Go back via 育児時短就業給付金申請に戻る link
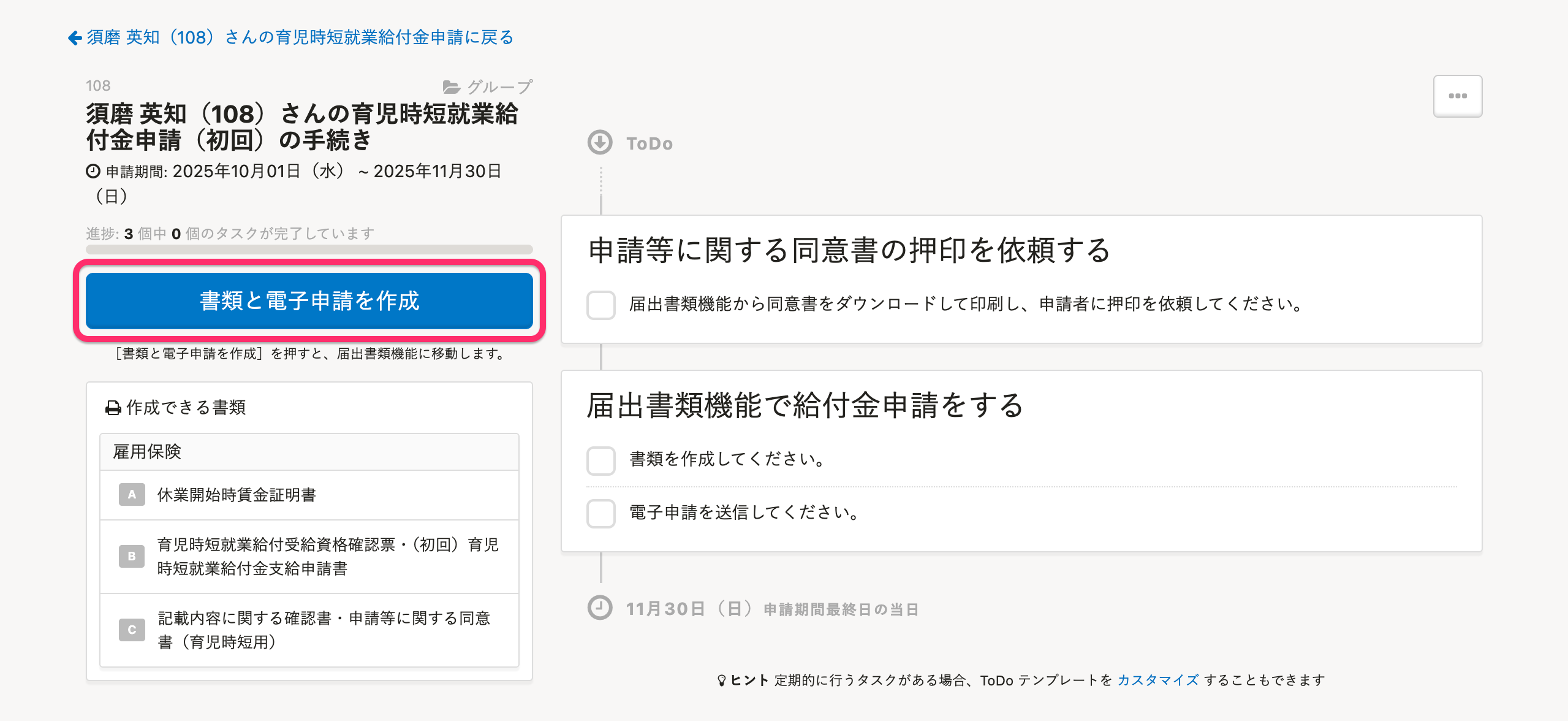This screenshot has height=721, width=1568. [x=300, y=38]
